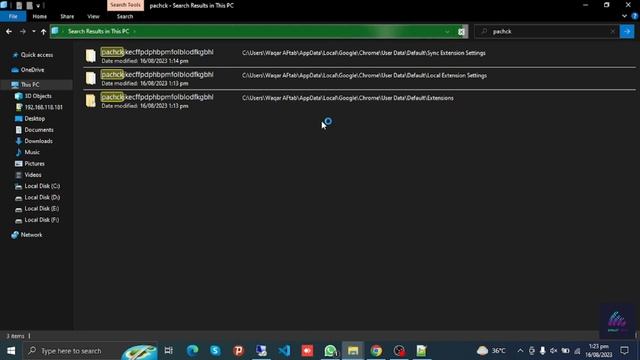Click folder icon of Default\Extensions result
Image resolution: width=640 pixels, height=360 pixels.
pos(91,101)
